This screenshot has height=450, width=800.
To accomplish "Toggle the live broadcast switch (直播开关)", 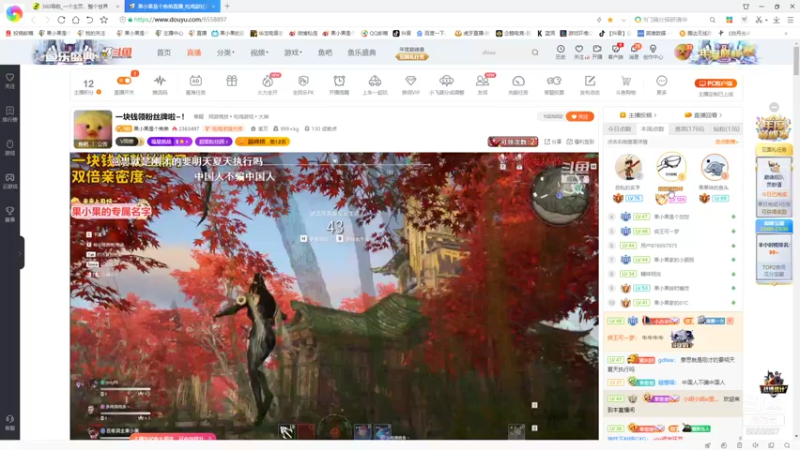I will tap(124, 81).
